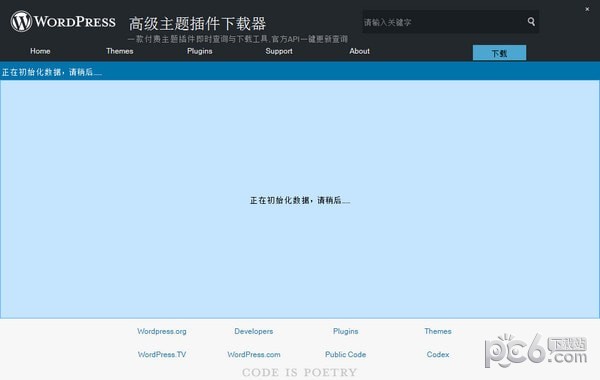Image resolution: width=600 pixels, height=380 pixels.
Task: Click the blue 下载 download button
Action: [499, 53]
